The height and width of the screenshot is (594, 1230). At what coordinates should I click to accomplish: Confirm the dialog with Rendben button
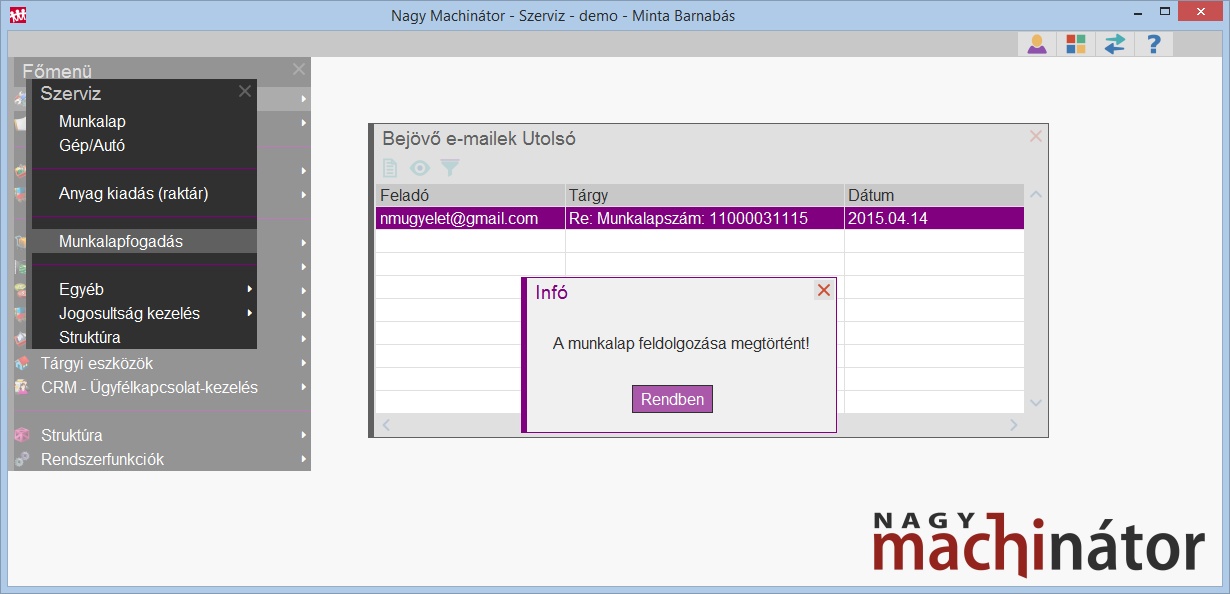pos(672,399)
